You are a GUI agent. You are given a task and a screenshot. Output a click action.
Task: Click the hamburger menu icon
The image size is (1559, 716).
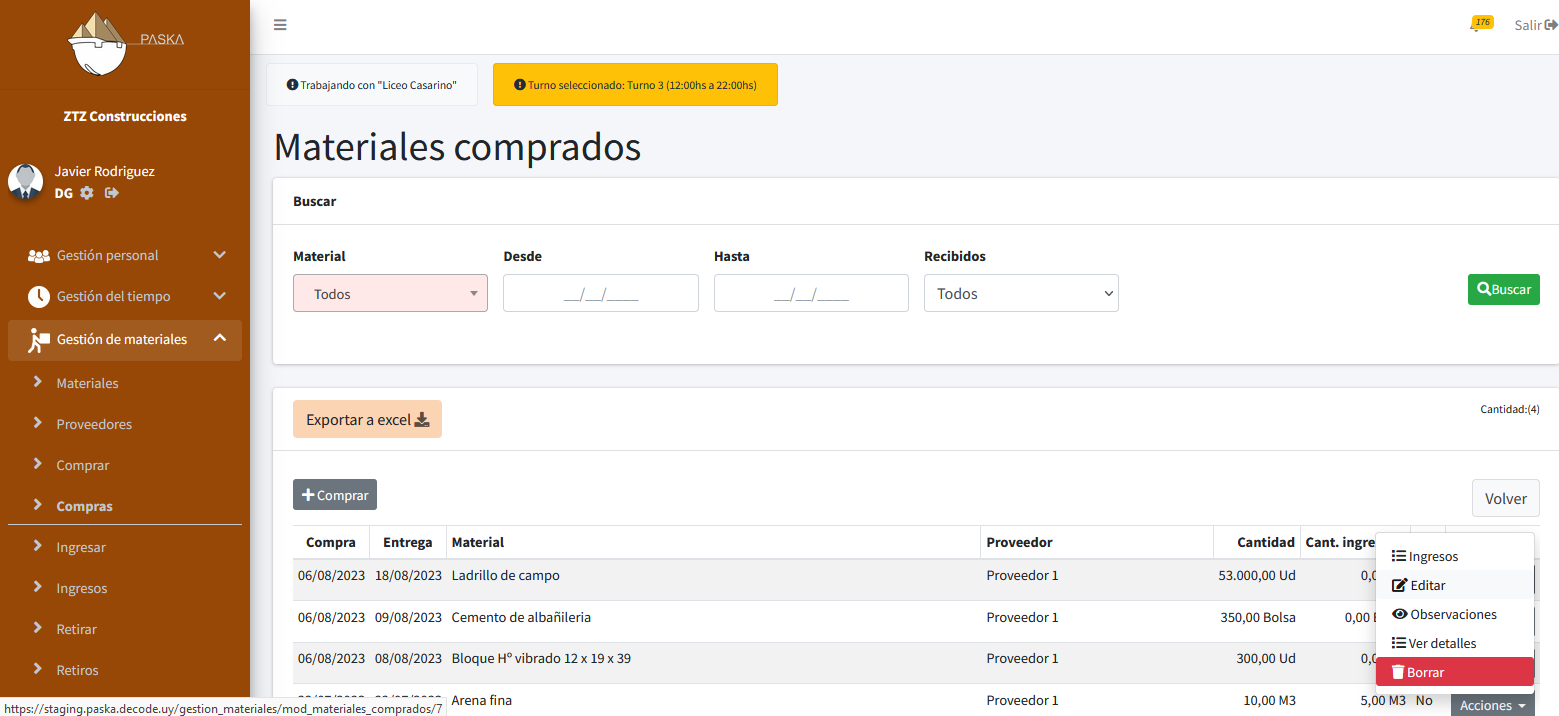pyautogui.click(x=280, y=25)
